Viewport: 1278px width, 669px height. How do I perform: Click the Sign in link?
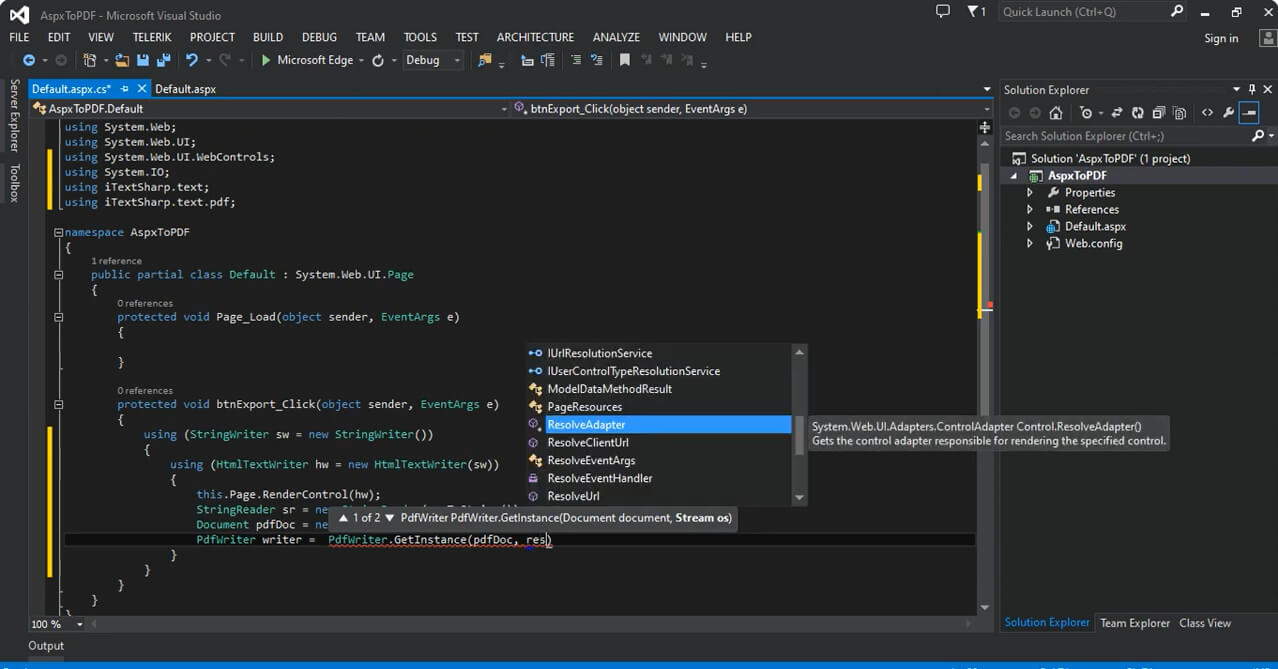(x=1220, y=38)
